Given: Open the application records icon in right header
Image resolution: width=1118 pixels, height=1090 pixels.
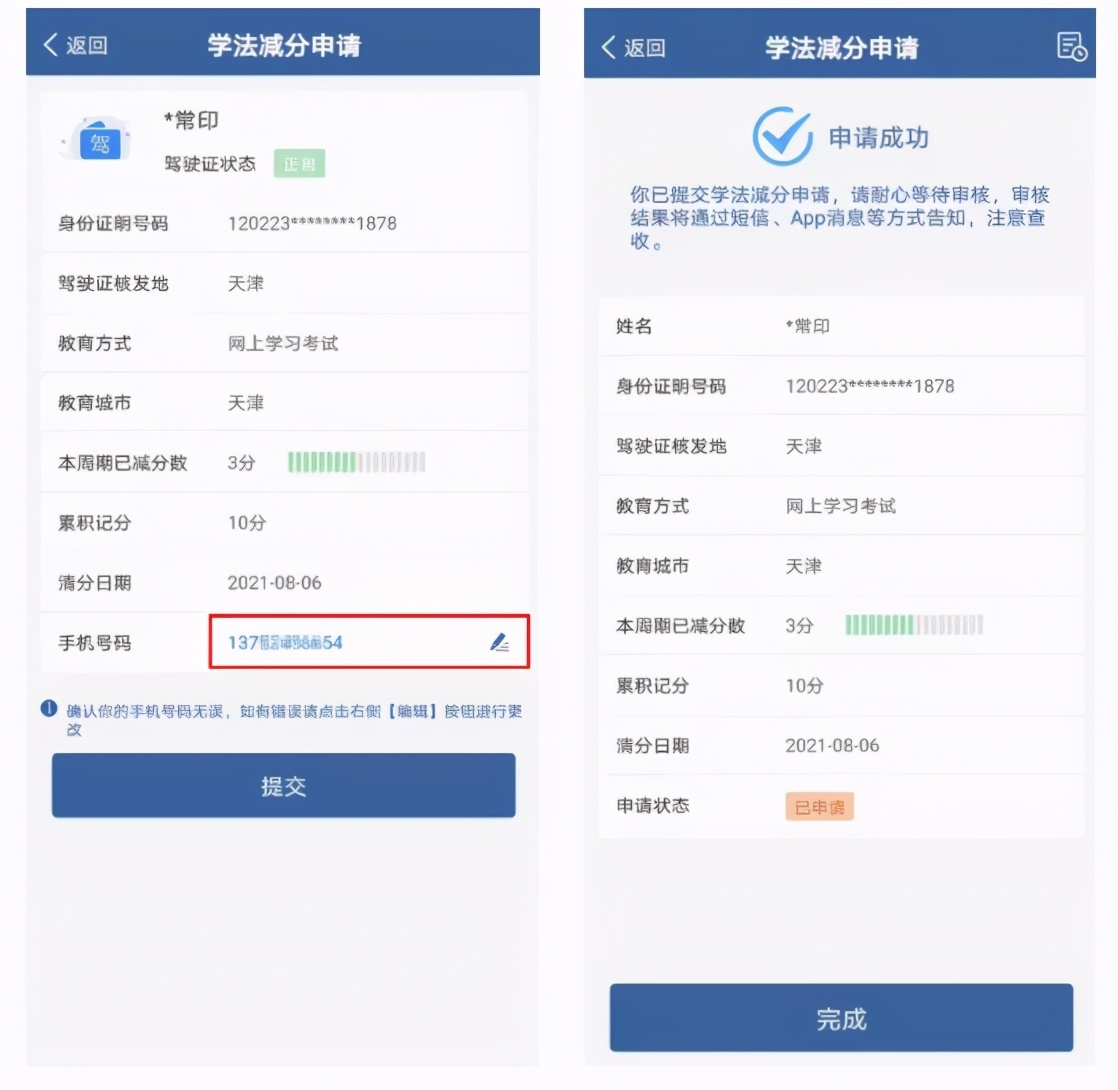Looking at the screenshot, I should point(1071,47).
